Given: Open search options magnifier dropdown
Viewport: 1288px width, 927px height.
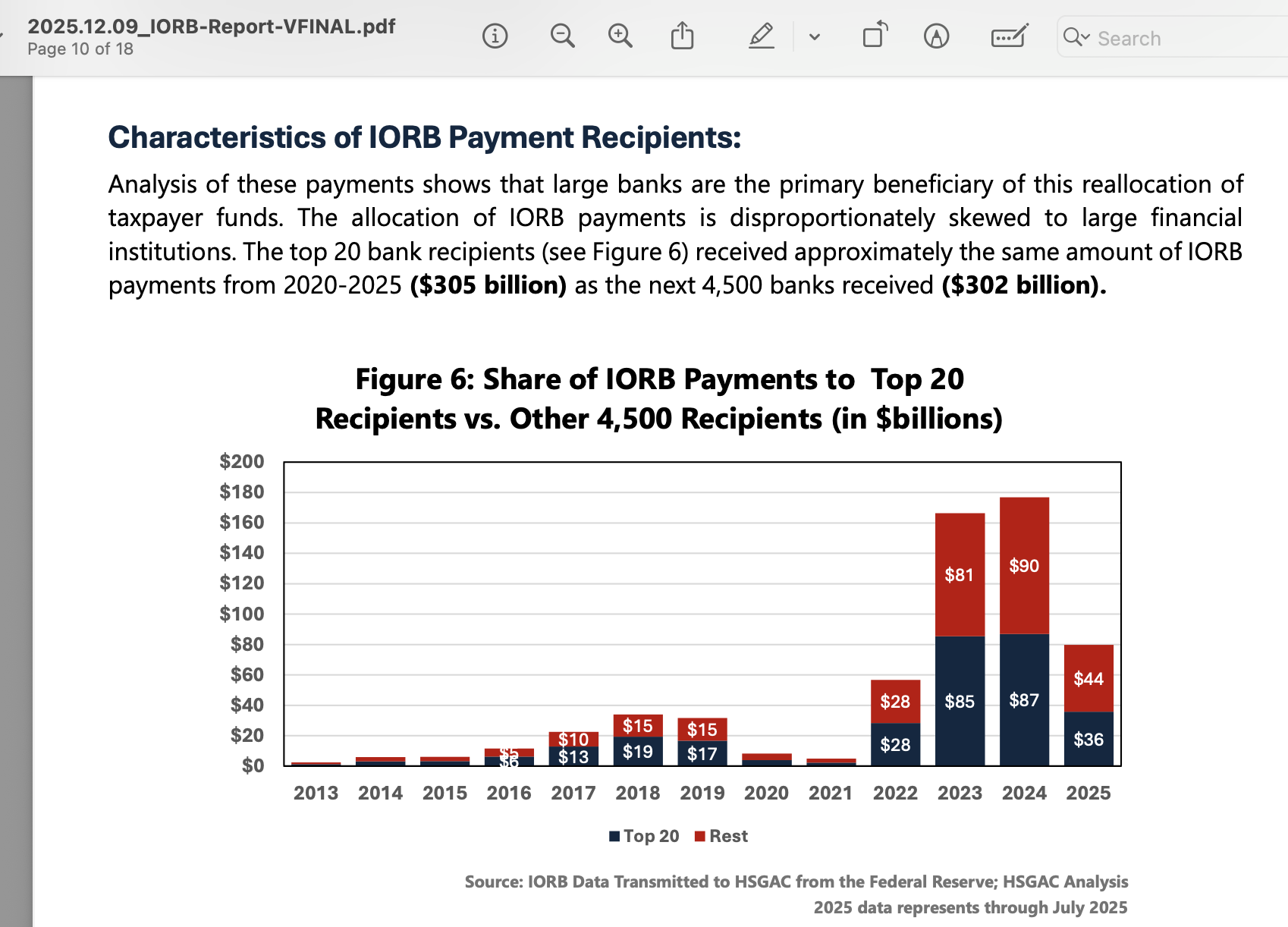Looking at the screenshot, I should pyautogui.click(x=1076, y=37).
